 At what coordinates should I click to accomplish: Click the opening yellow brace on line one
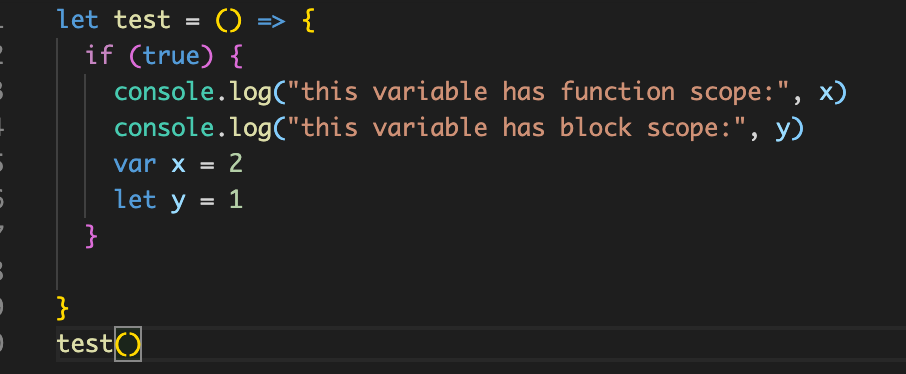(x=308, y=21)
